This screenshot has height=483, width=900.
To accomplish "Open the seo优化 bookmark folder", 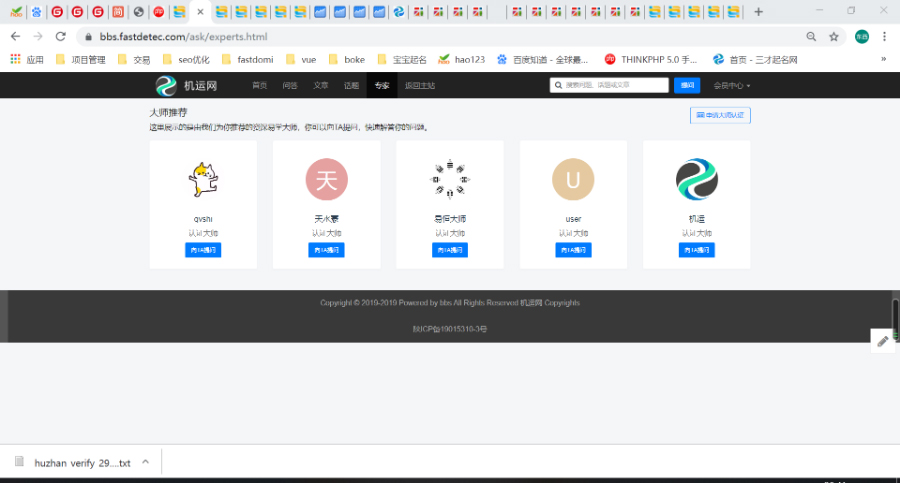I will [186, 59].
